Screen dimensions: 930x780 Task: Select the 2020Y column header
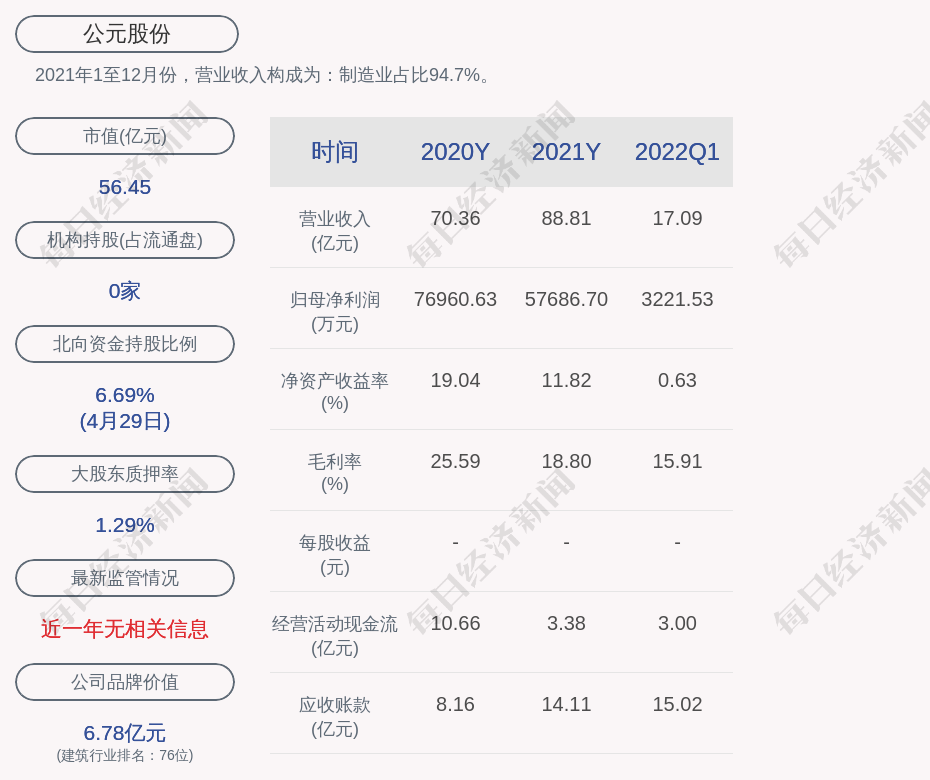[455, 152]
